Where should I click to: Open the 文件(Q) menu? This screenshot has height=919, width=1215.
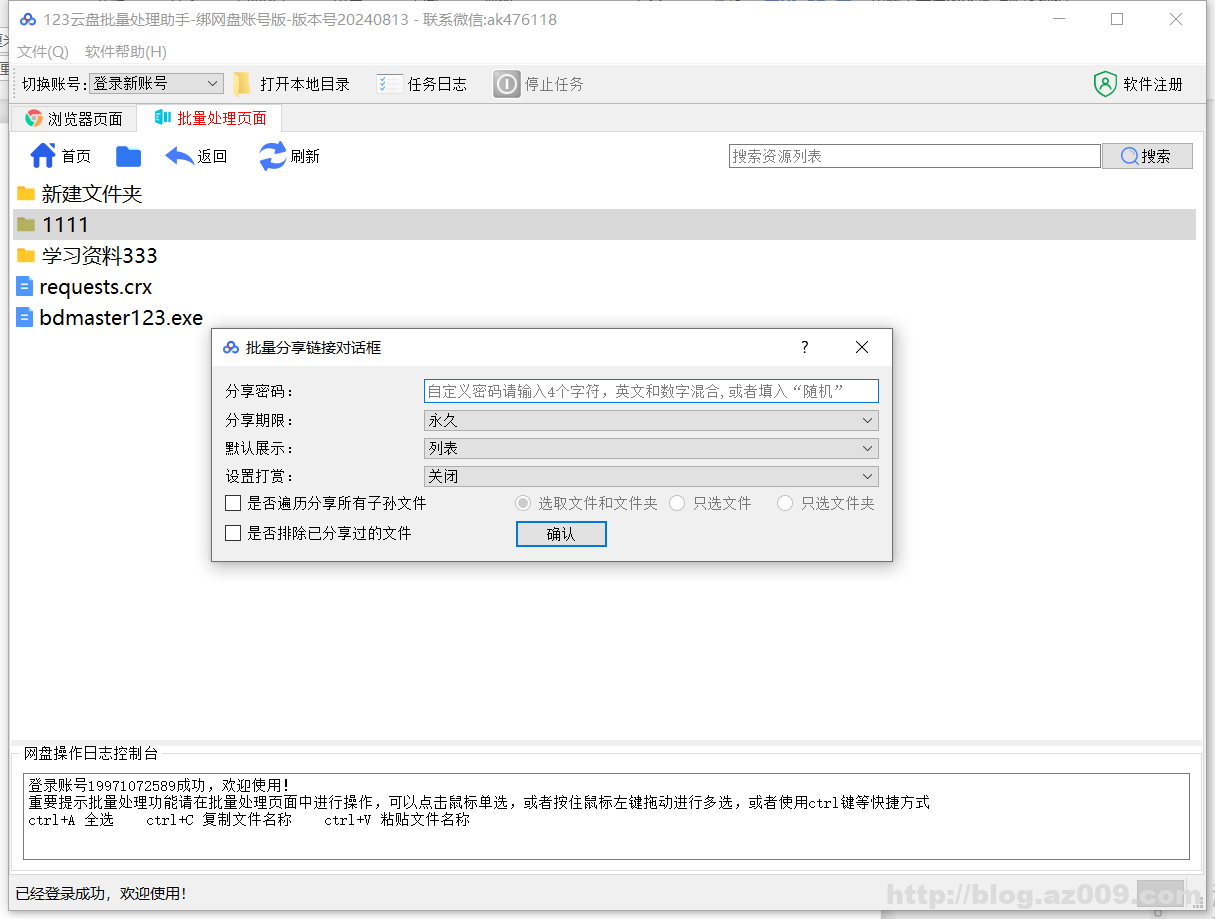[43, 52]
